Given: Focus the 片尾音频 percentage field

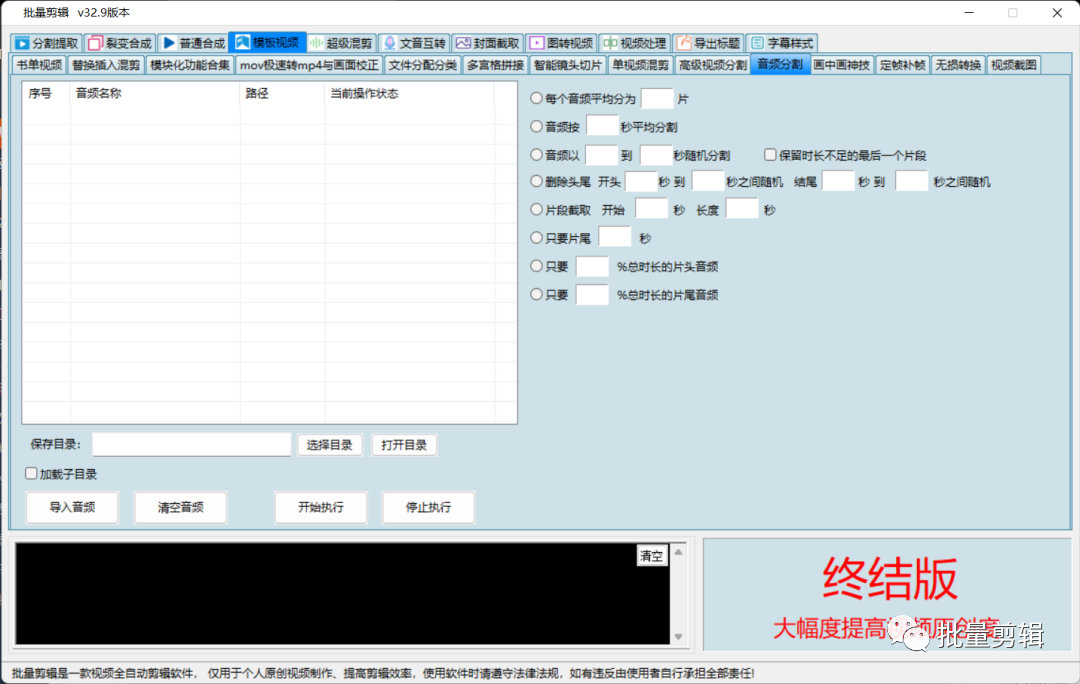Looking at the screenshot, I should click(592, 294).
